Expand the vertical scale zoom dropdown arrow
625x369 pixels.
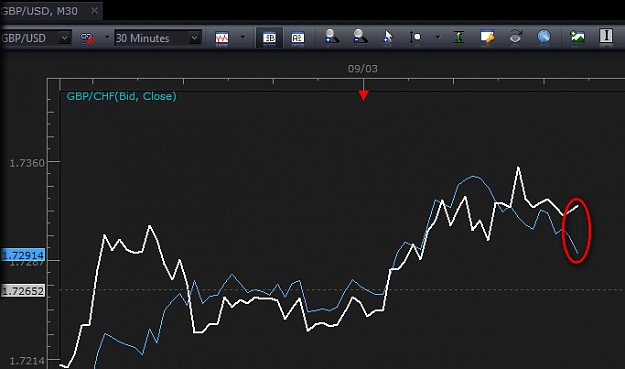coord(437,37)
